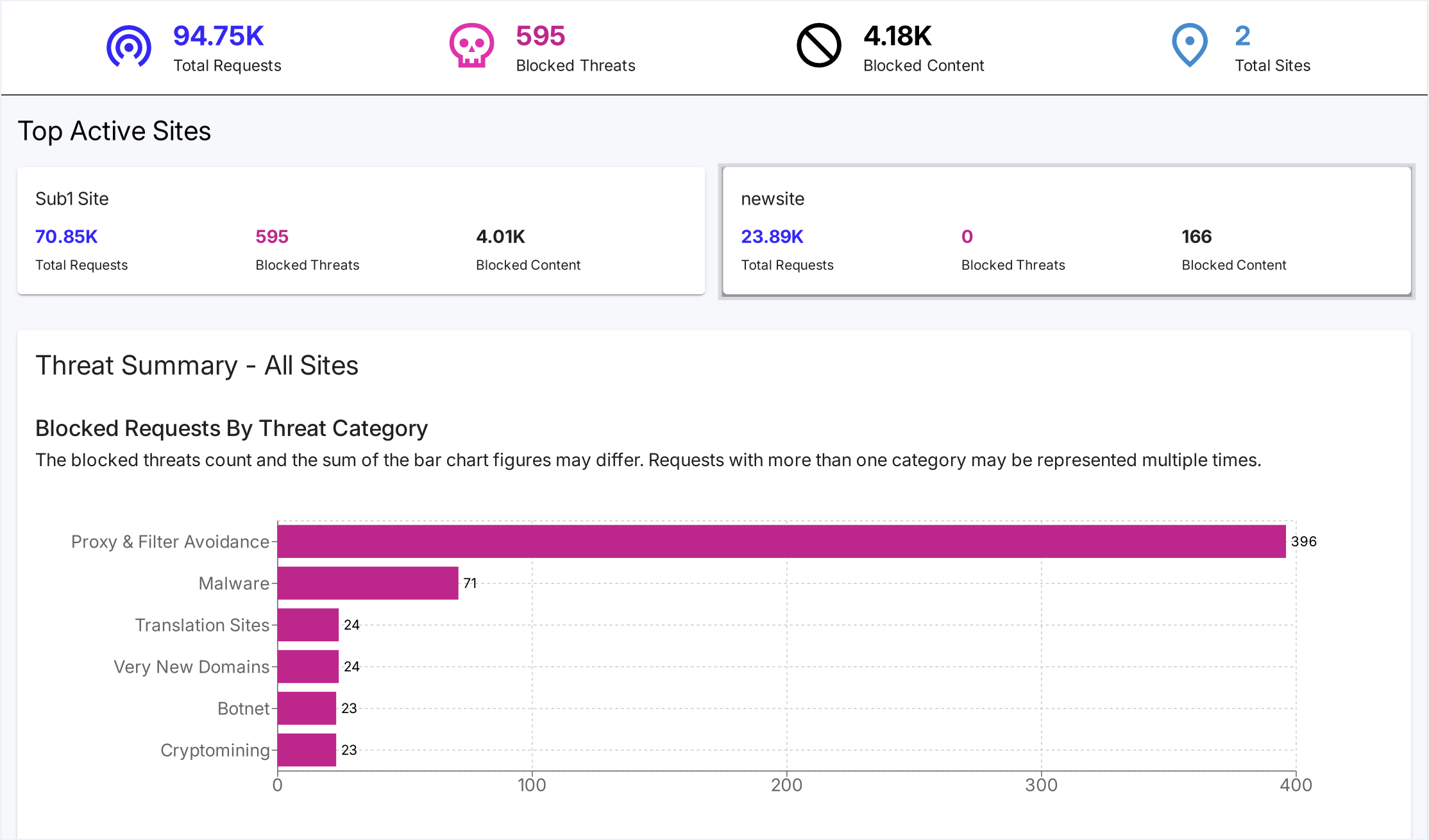Screen dimensions: 1429x840
Task: Click the Malware bar in chart
Action: (368, 583)
